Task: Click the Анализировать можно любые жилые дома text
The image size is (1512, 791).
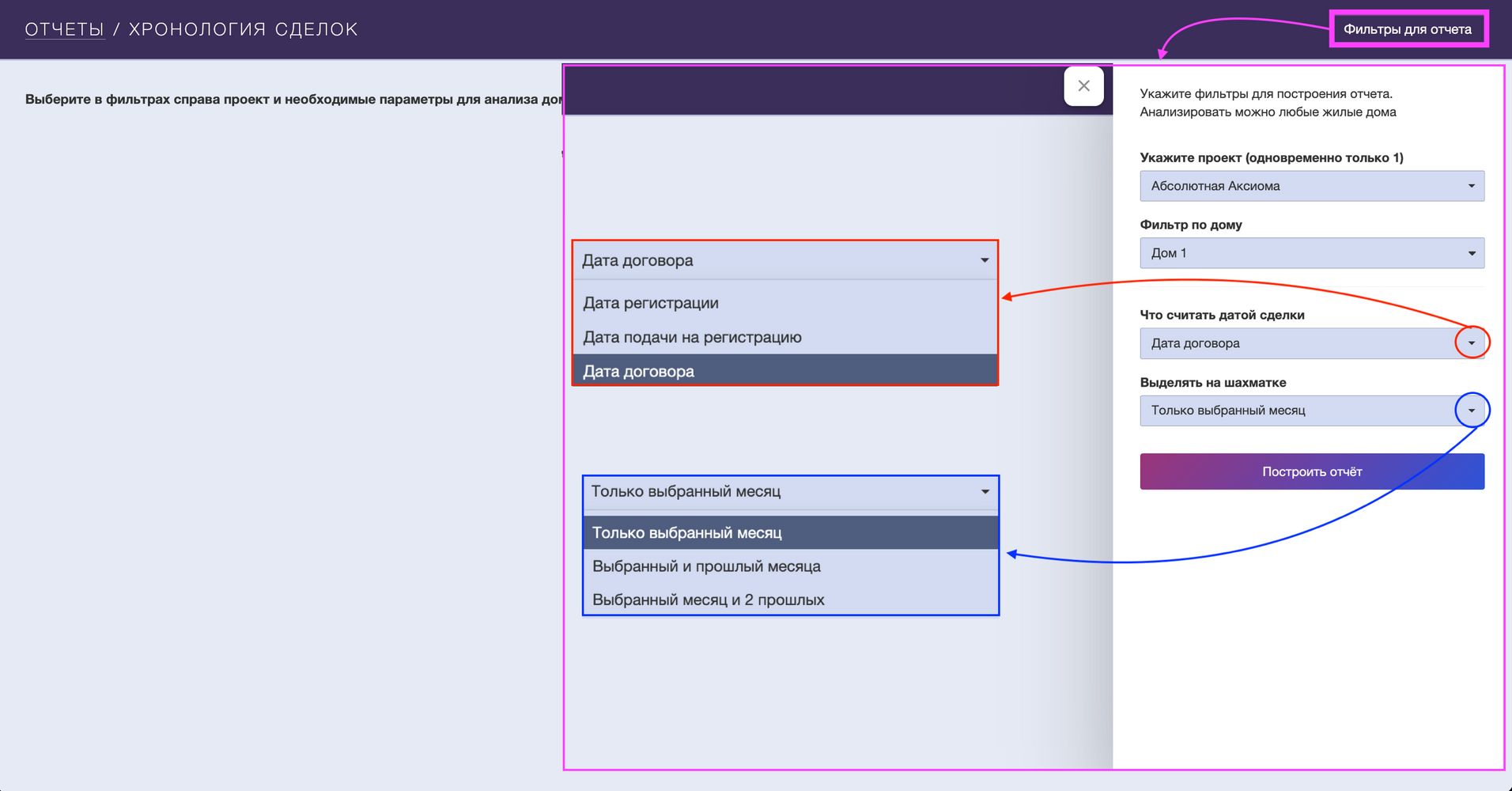Action: pos(1268,112)
